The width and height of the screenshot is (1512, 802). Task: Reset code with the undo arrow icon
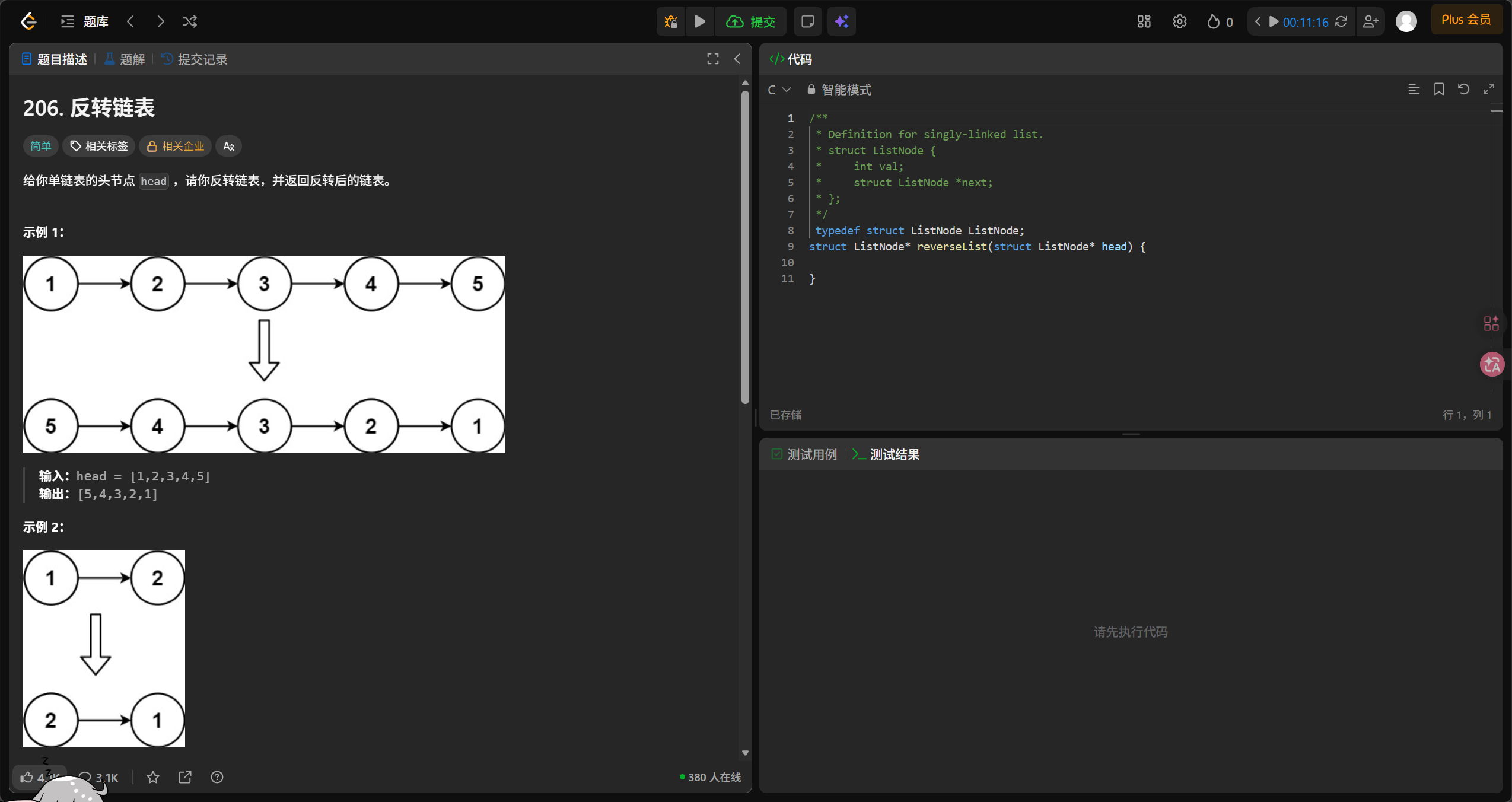[x=1463, y=89]
